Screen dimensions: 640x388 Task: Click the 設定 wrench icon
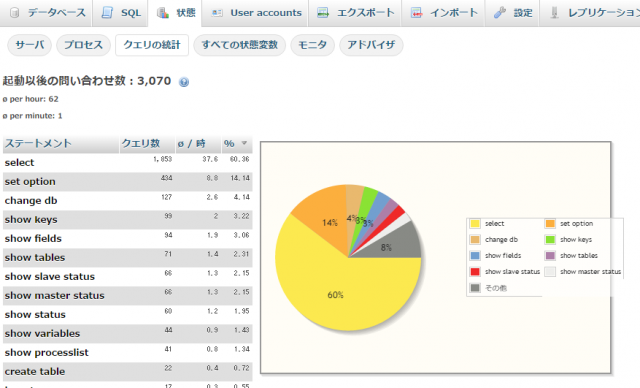pyautogui.click(x=500, y=13)
